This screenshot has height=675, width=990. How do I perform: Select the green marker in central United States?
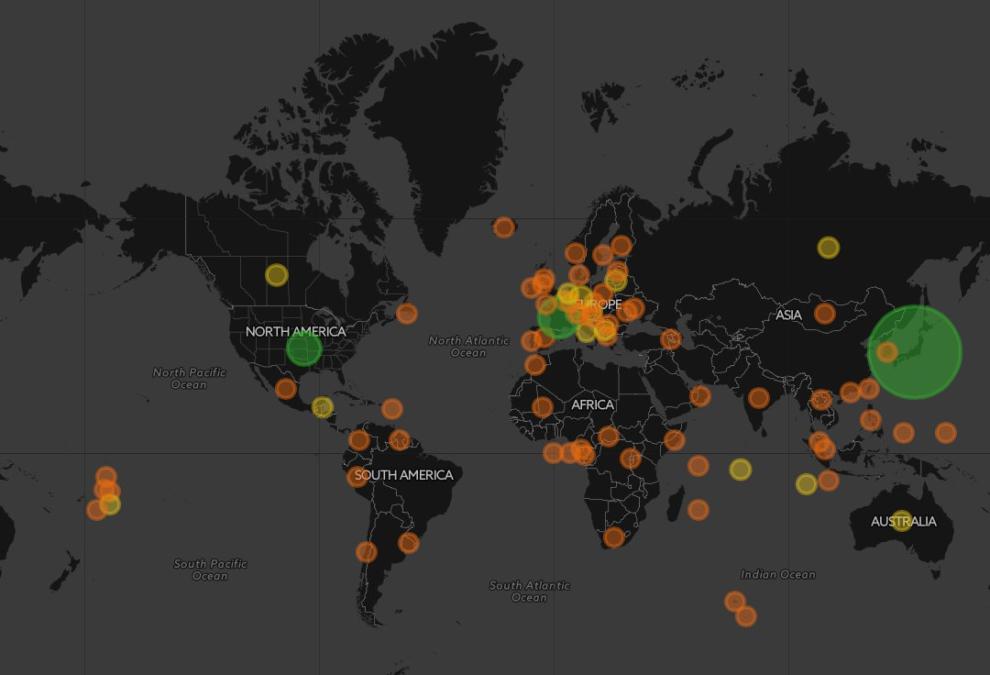303,349
